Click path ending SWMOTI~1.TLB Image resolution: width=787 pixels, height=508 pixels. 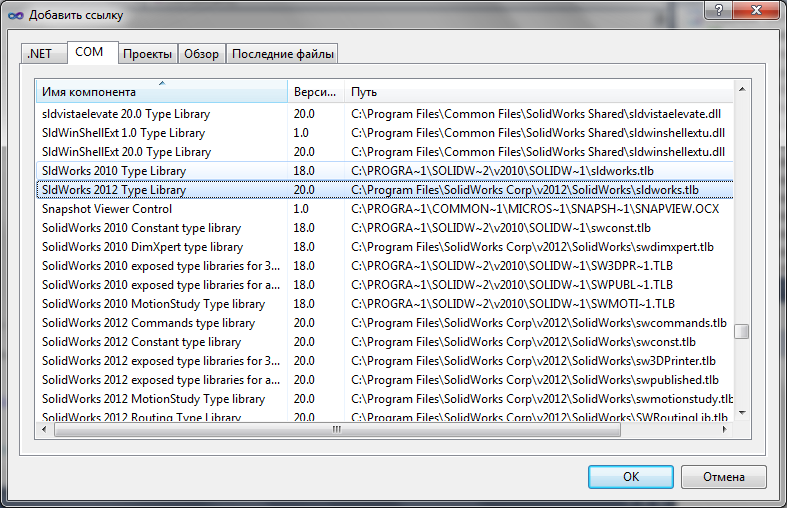[x=513, y=304]
